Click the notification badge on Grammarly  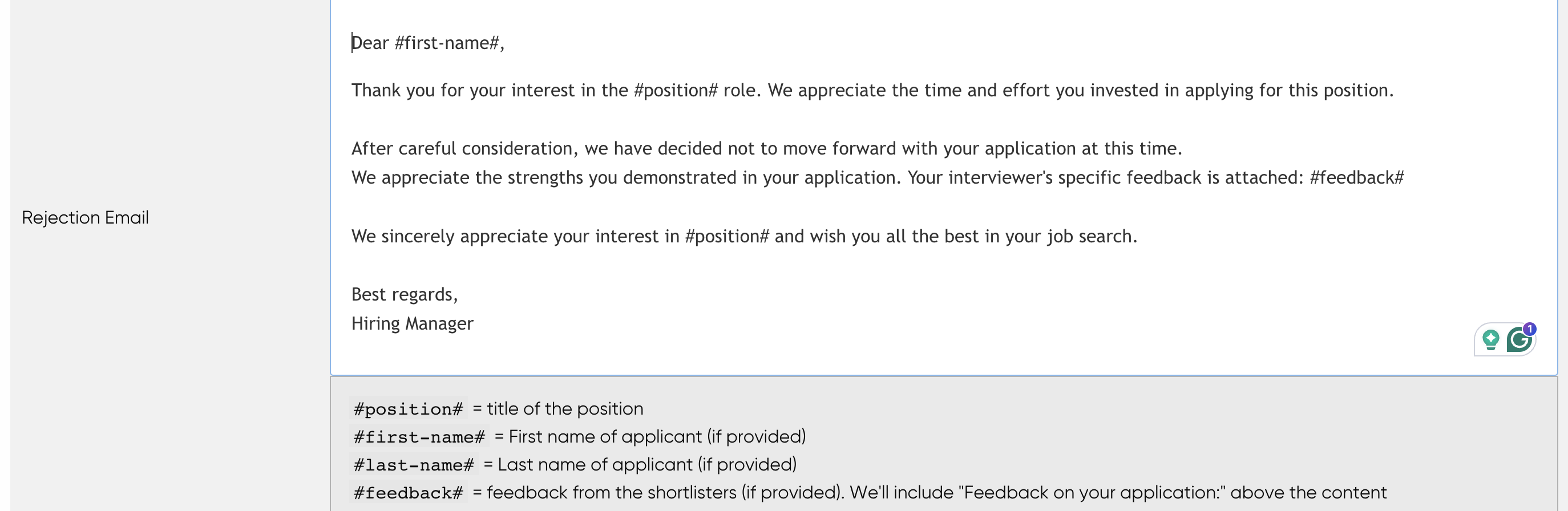coord(1530,329)
